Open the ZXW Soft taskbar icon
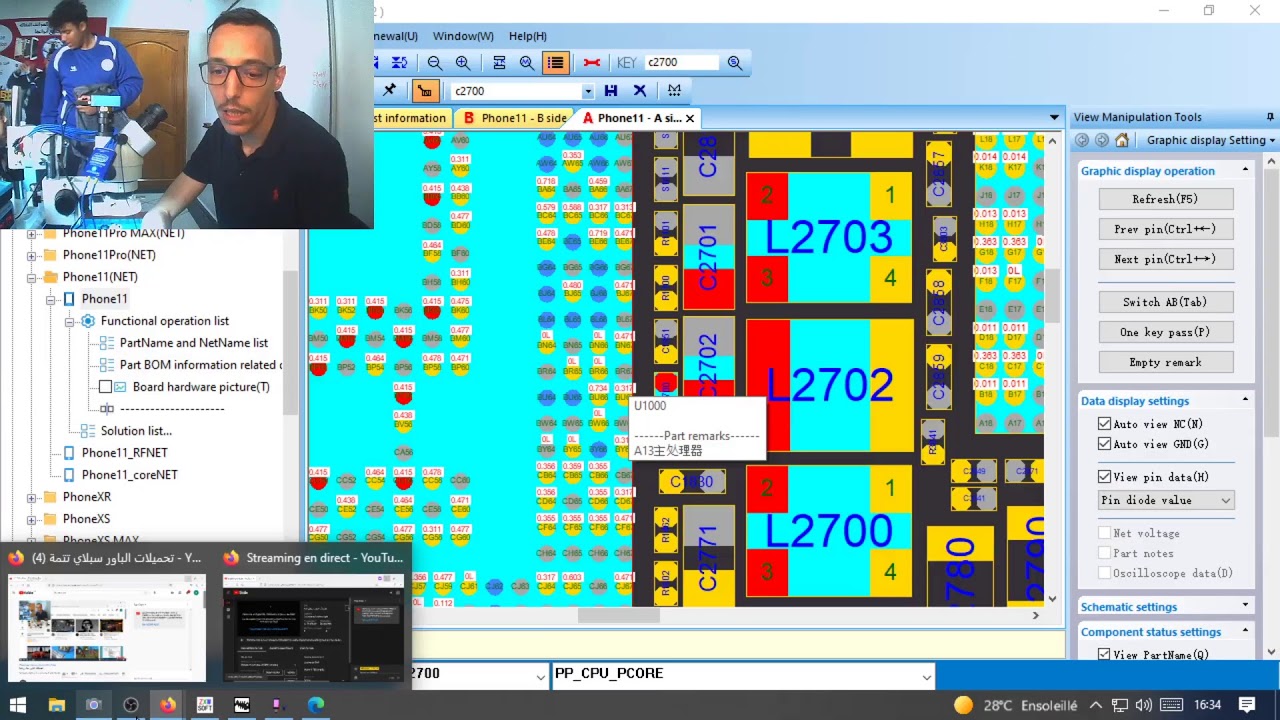 205,705
